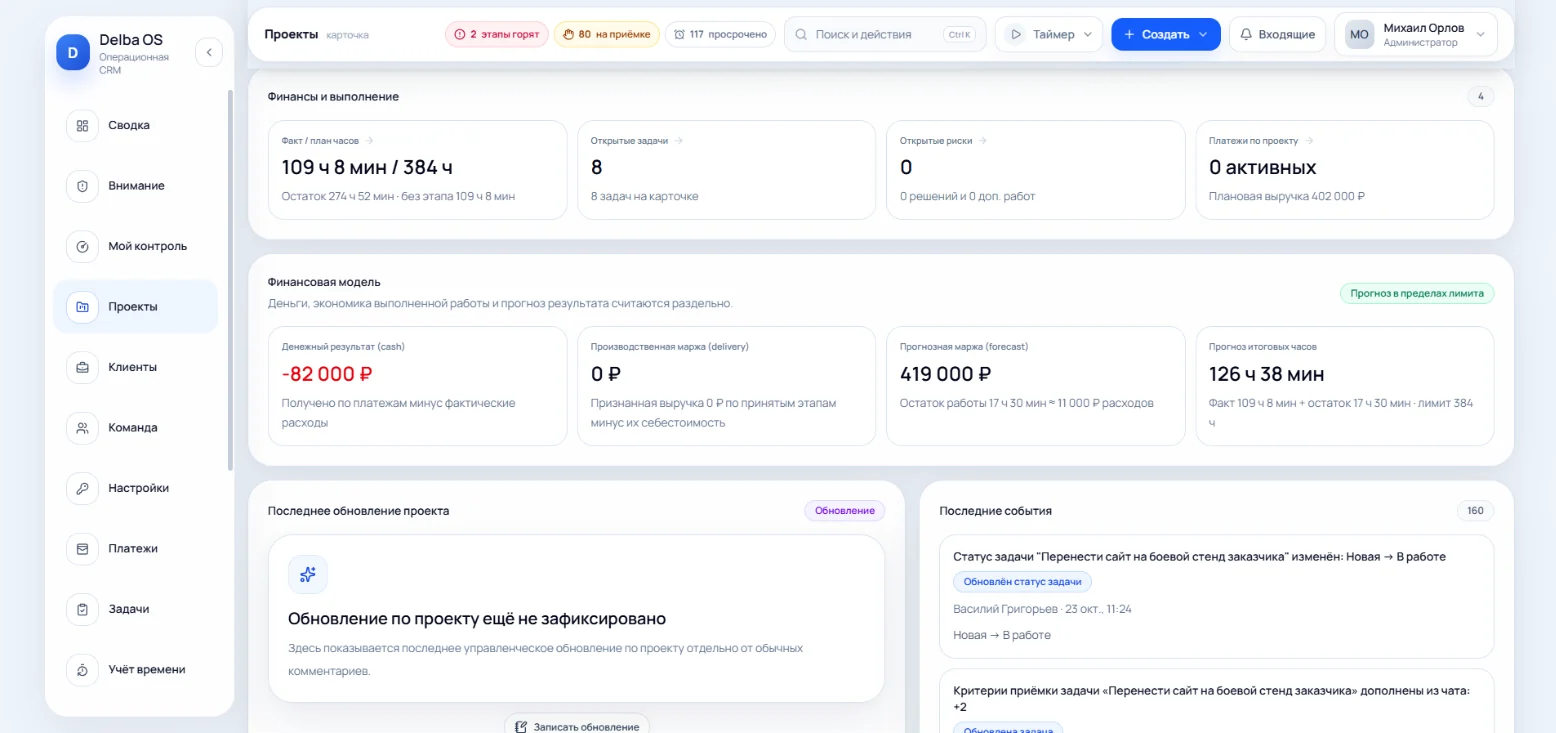1556x733 pixels.
Task: Click the Клиенты briefcase icon
Action: click(x=83, y=367)
